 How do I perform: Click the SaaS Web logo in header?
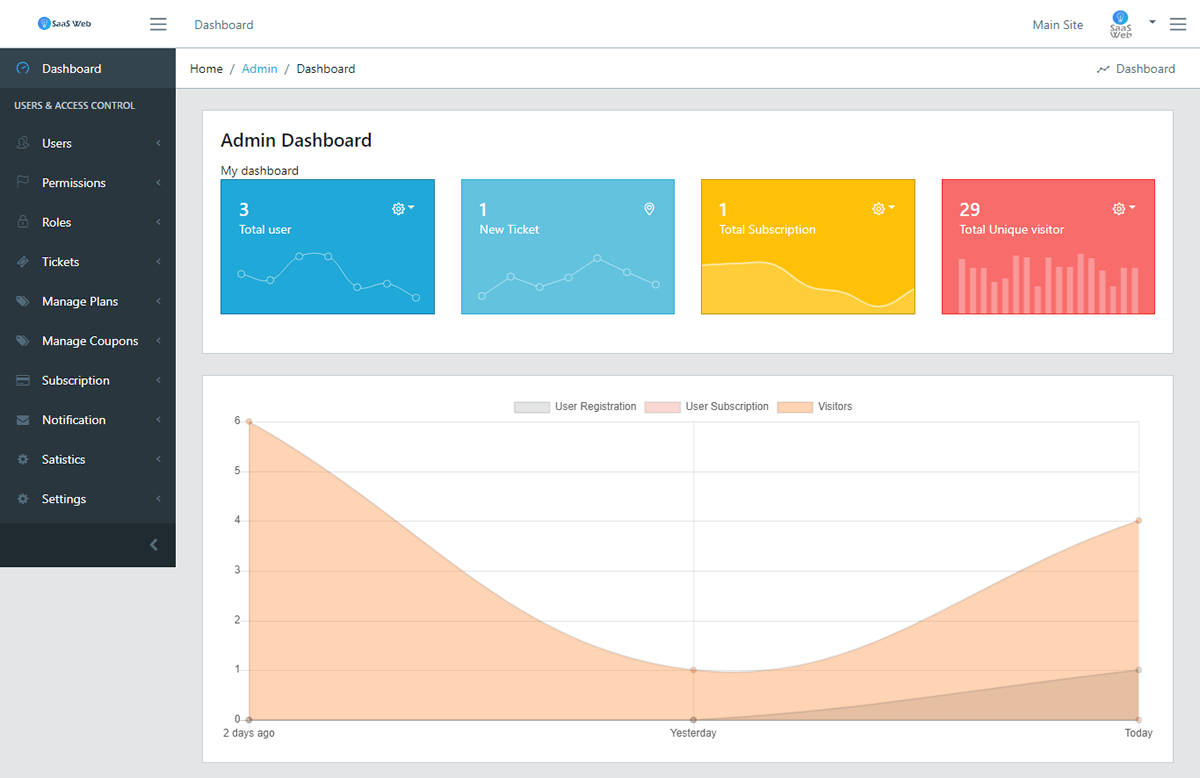point(64,23)
